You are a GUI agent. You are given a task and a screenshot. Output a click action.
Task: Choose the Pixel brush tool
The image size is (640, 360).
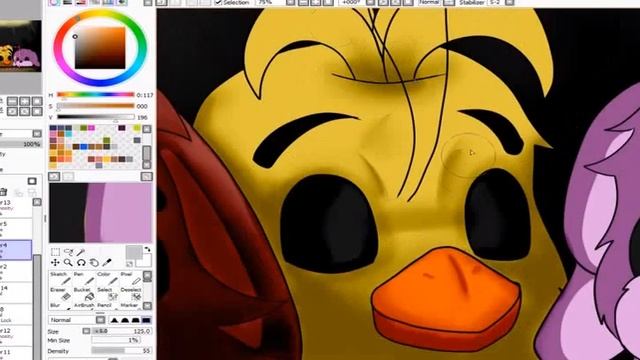point(131,278)
